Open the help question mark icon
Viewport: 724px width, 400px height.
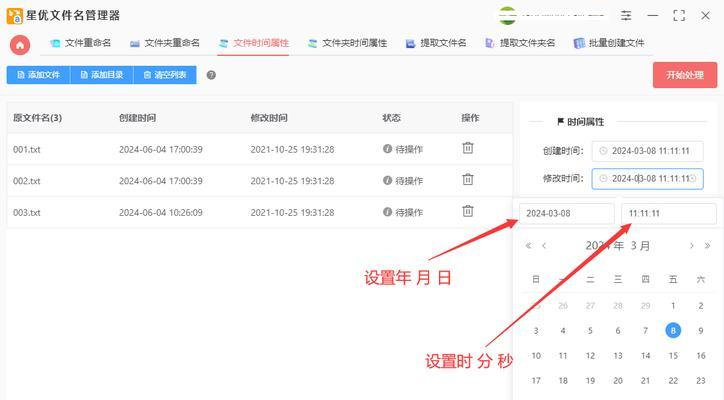[x=211, y=75]
